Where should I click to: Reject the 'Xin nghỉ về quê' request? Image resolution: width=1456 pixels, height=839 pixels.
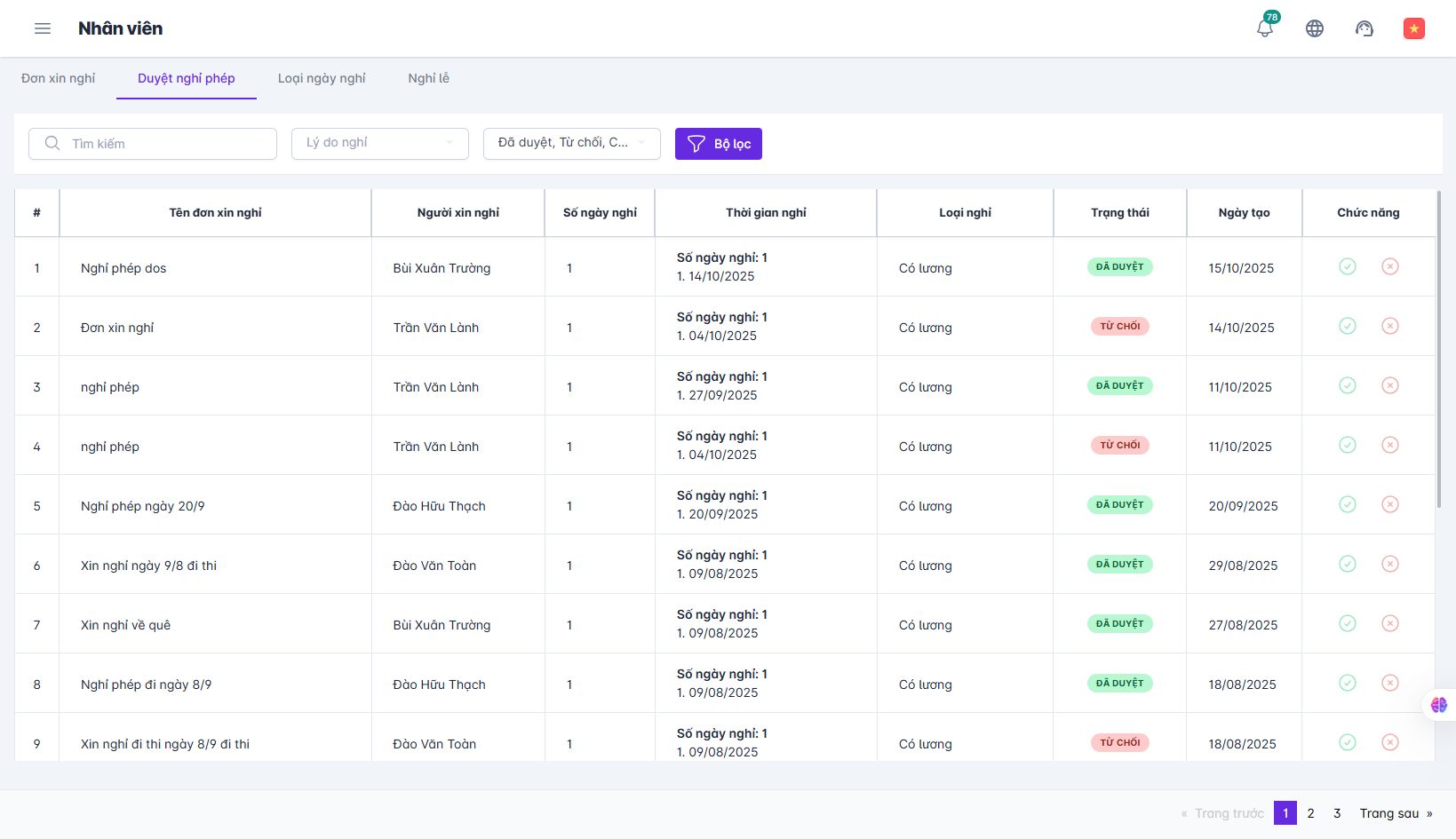click(x=1390, y=623)
